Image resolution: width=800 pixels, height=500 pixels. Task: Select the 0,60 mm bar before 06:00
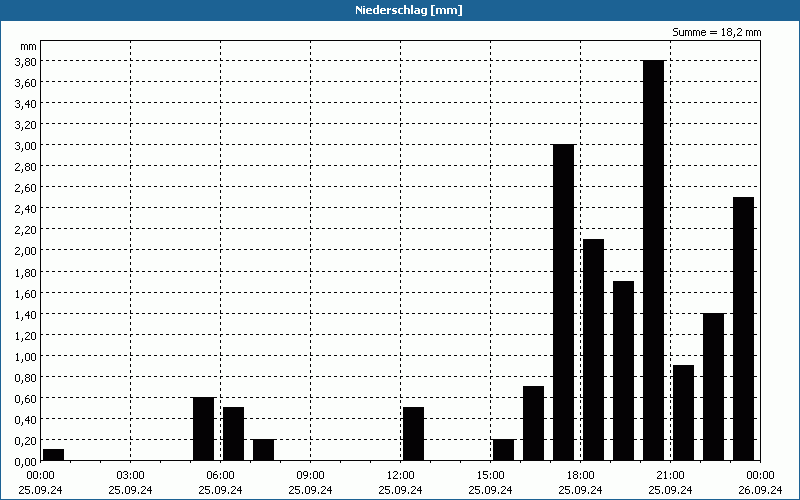(204, 429)
